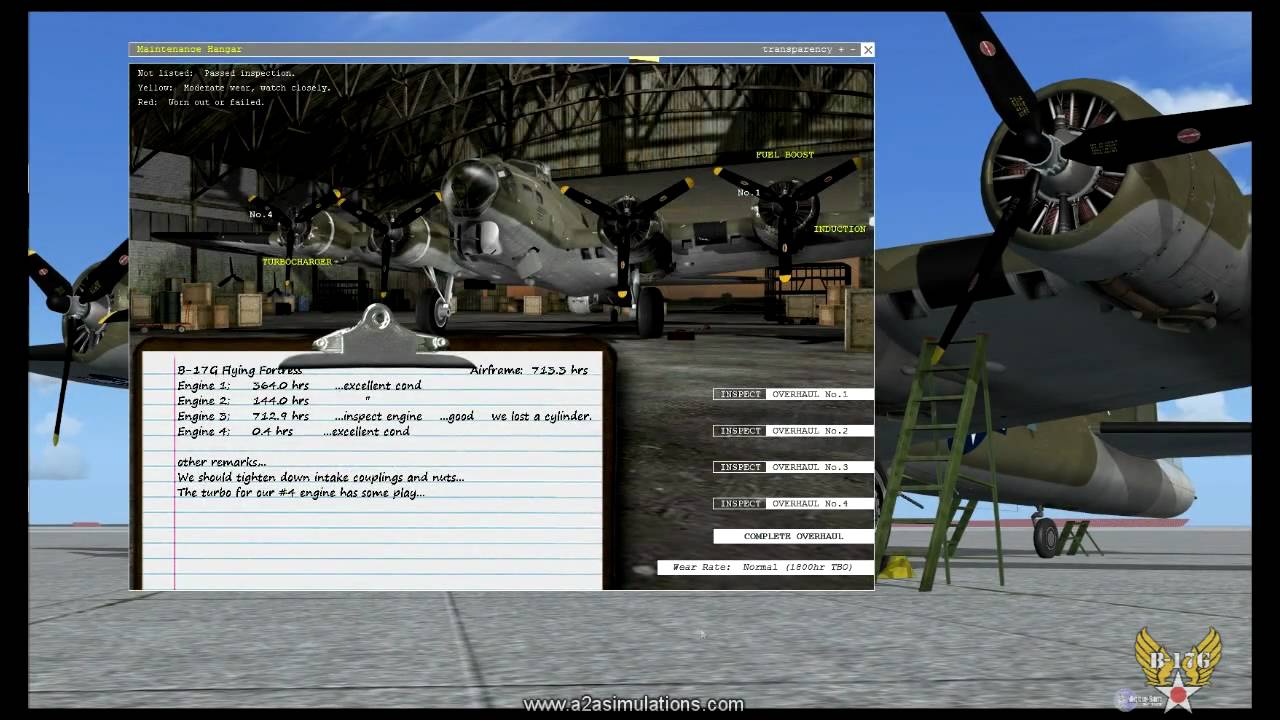Increase window transparency with the plus button
1280x720 pixels.
click(x=841, y=49)
